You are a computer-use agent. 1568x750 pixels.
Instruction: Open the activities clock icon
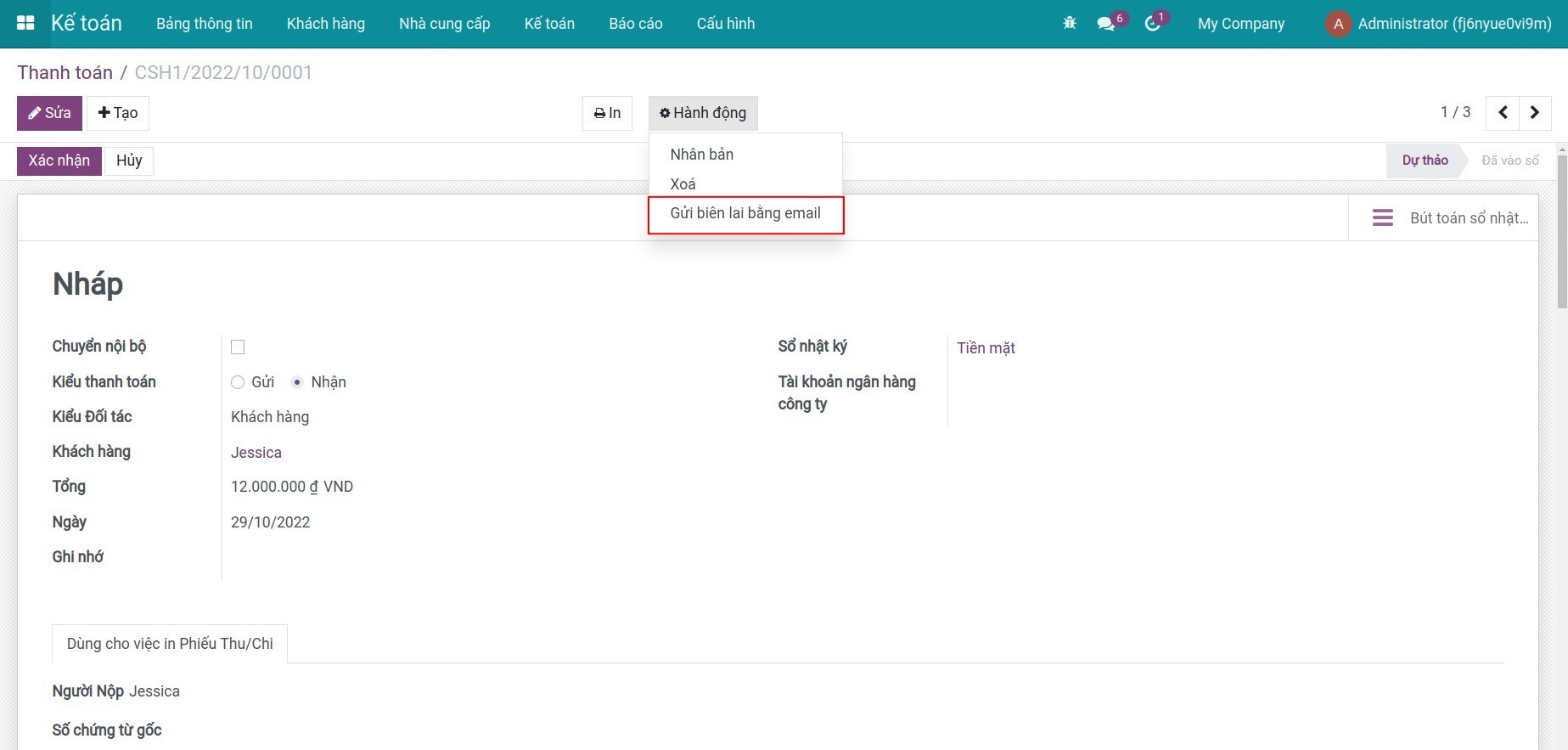[x=1152, y=24]
